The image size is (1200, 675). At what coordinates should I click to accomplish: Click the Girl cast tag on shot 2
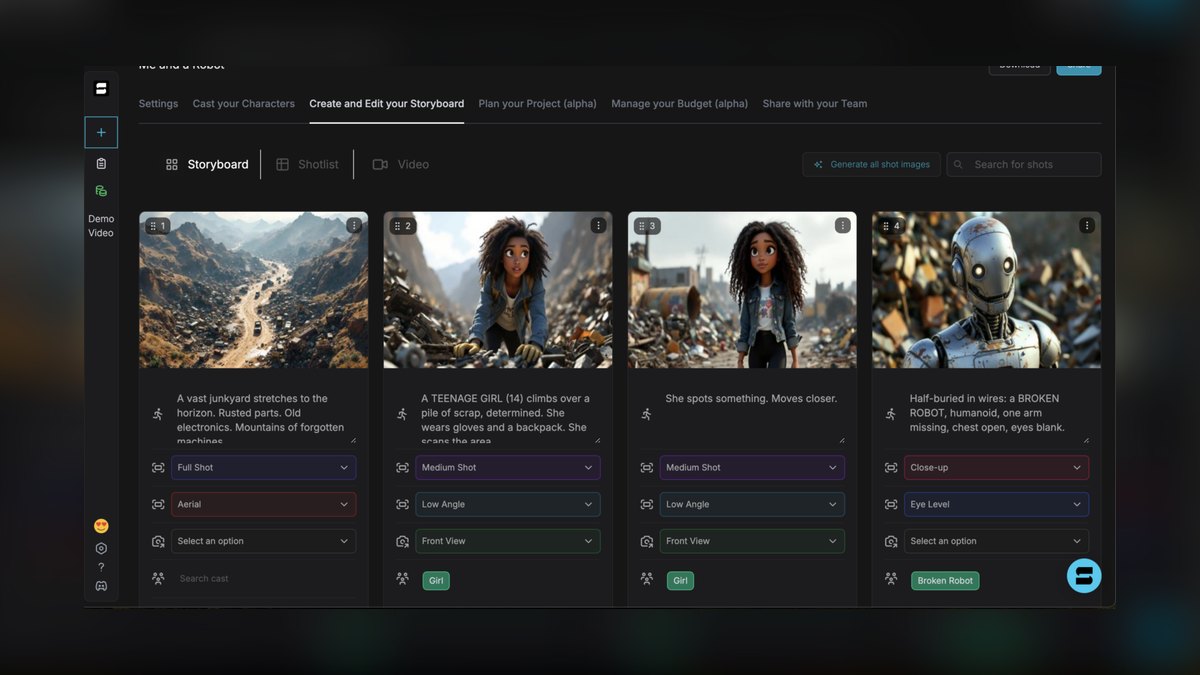click(436, 580)
